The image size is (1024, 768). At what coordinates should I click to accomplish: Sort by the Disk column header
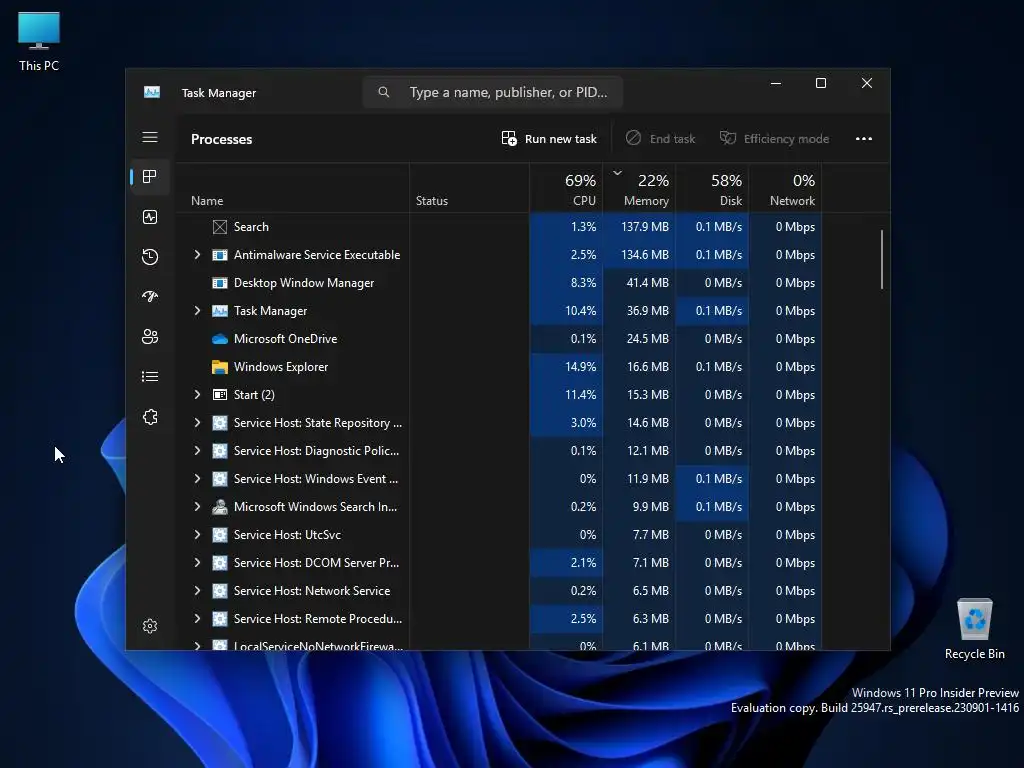click(x=712, y=189)
